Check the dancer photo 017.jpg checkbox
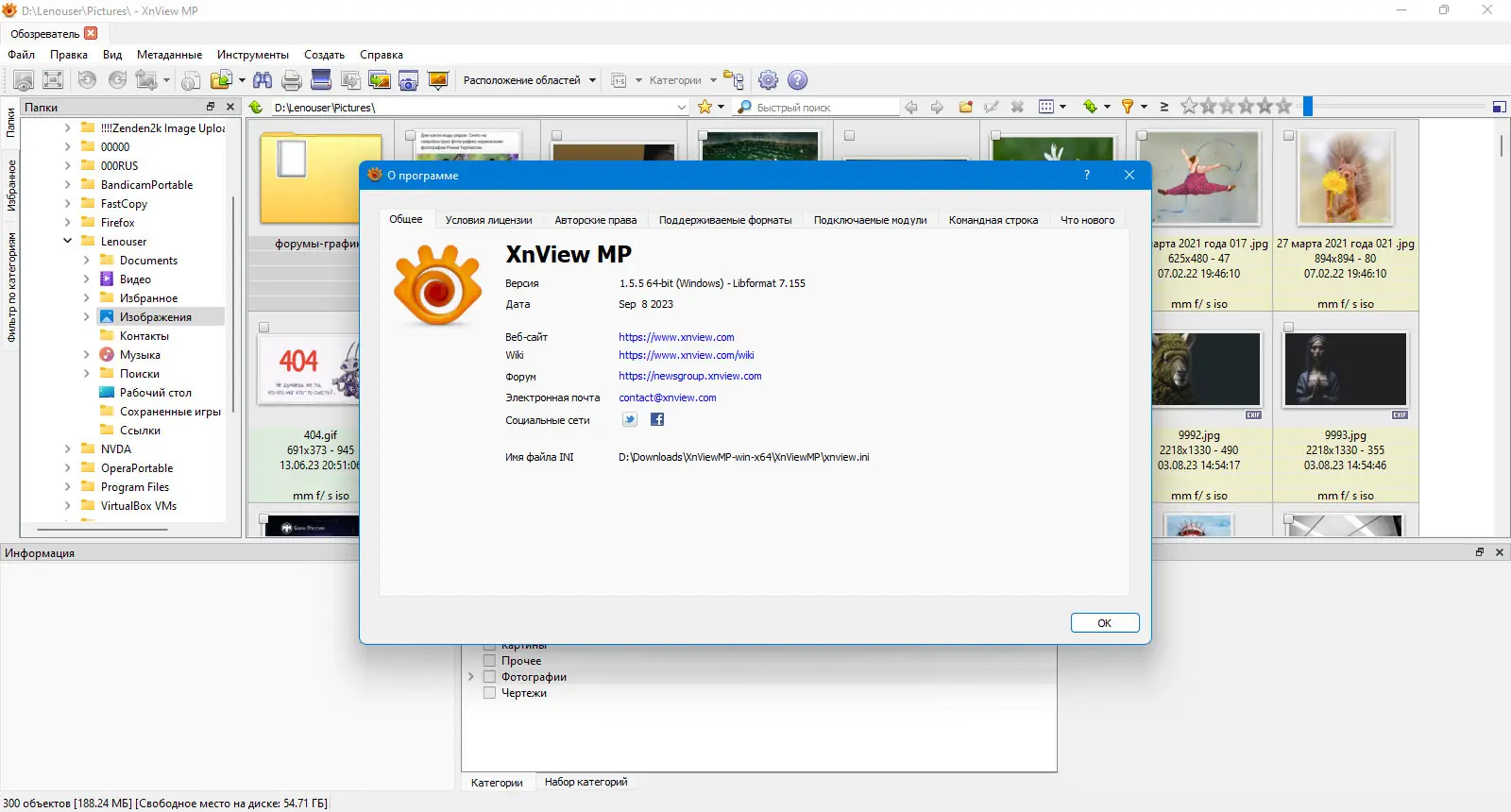The width and height of the screenshot is (1511, 812). click(1142, 136)
